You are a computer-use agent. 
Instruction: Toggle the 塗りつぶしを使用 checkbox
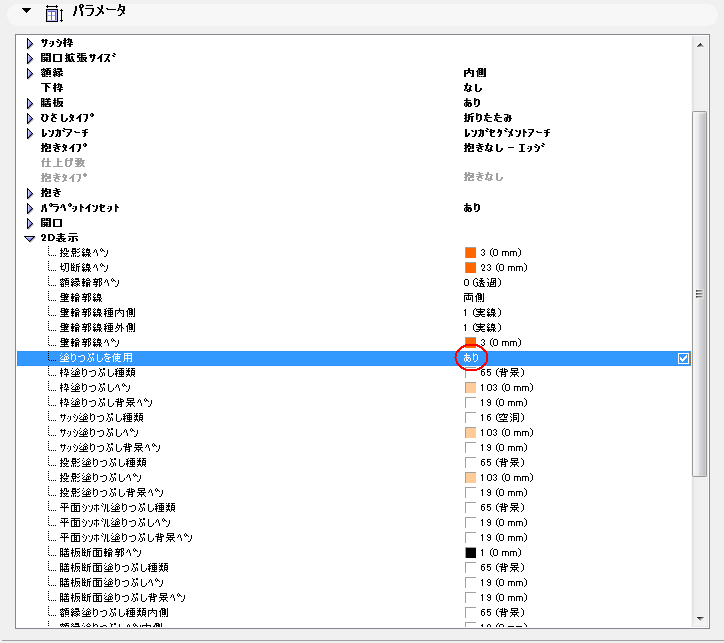click(x=683, y=358)
